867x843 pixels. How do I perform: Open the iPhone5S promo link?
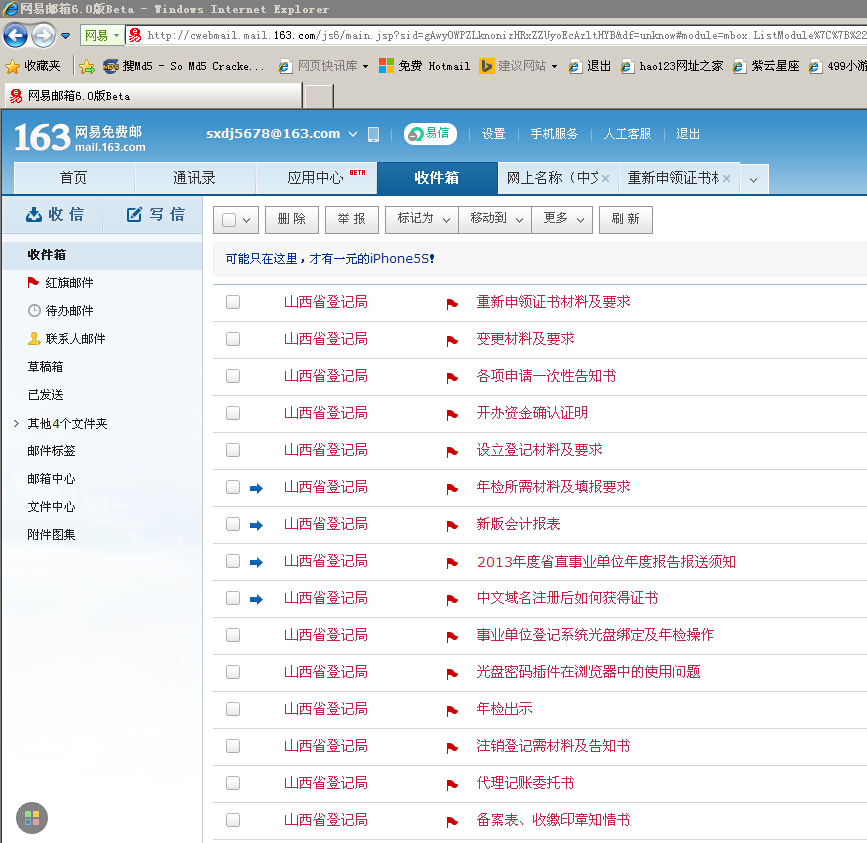[x=330, y=259]
